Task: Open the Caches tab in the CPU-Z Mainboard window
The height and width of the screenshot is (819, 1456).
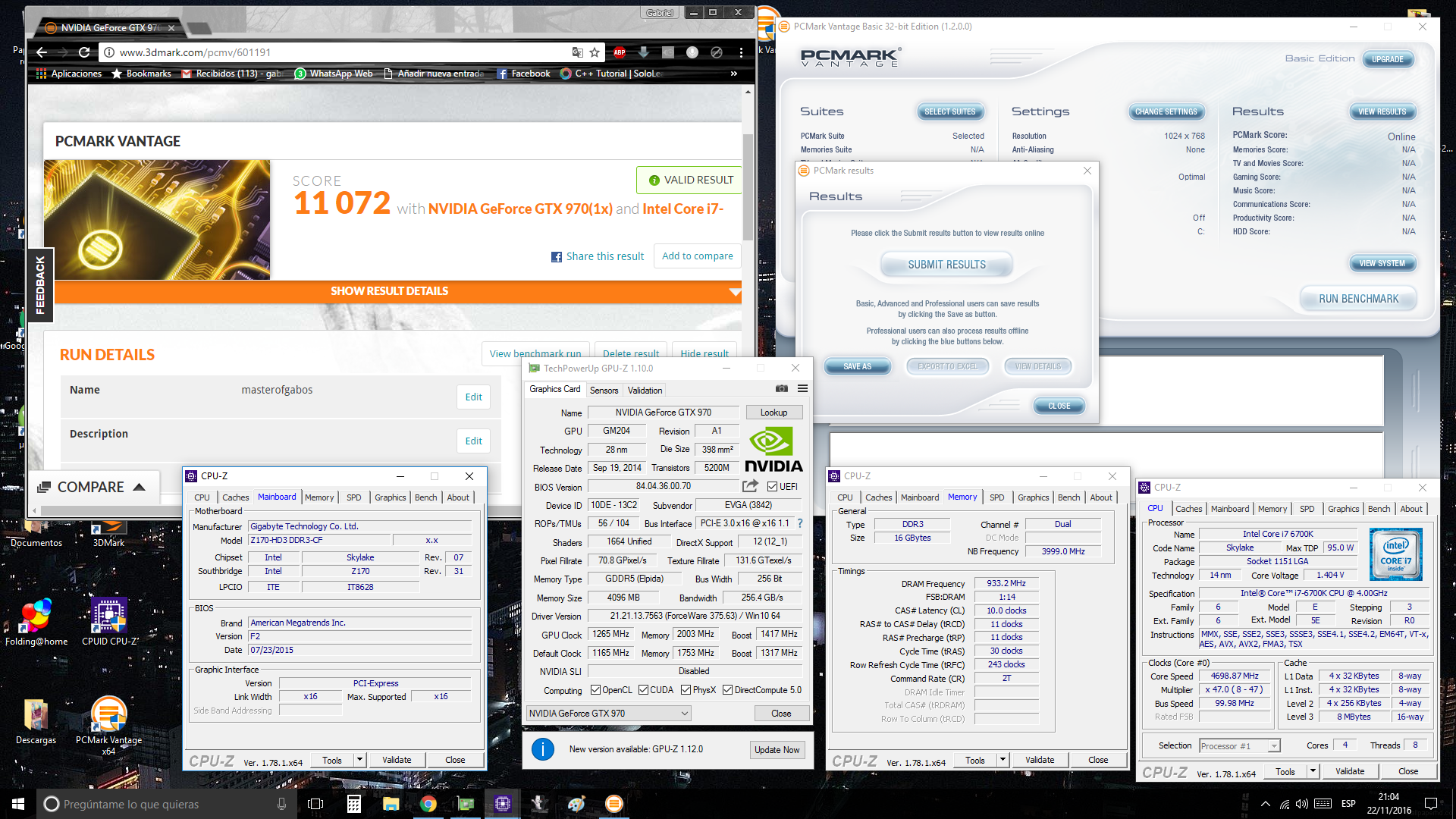Action: pyautogui.click(x=235, y=497)
